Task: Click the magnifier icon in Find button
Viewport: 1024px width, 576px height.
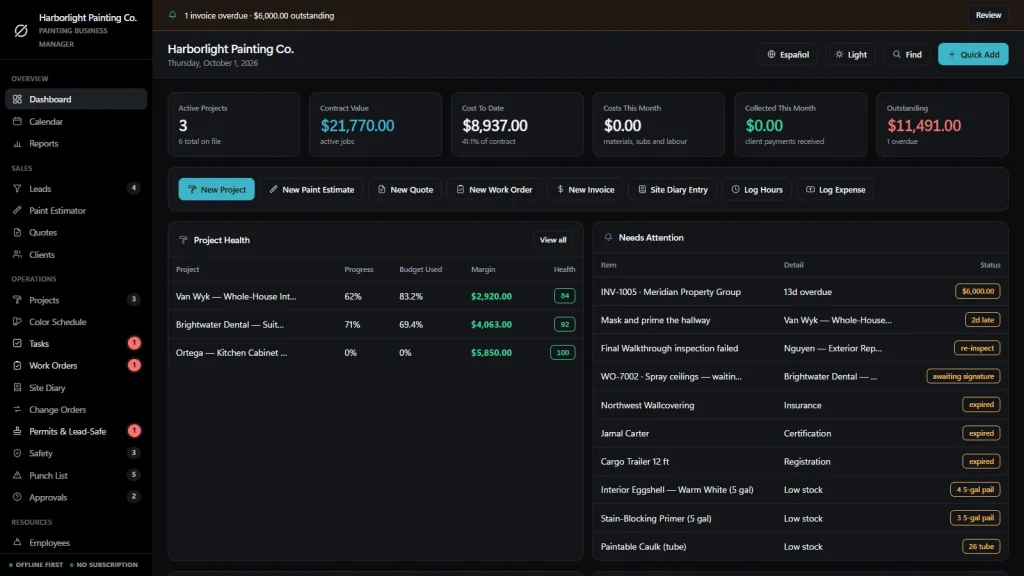Action: click(897, 54)
